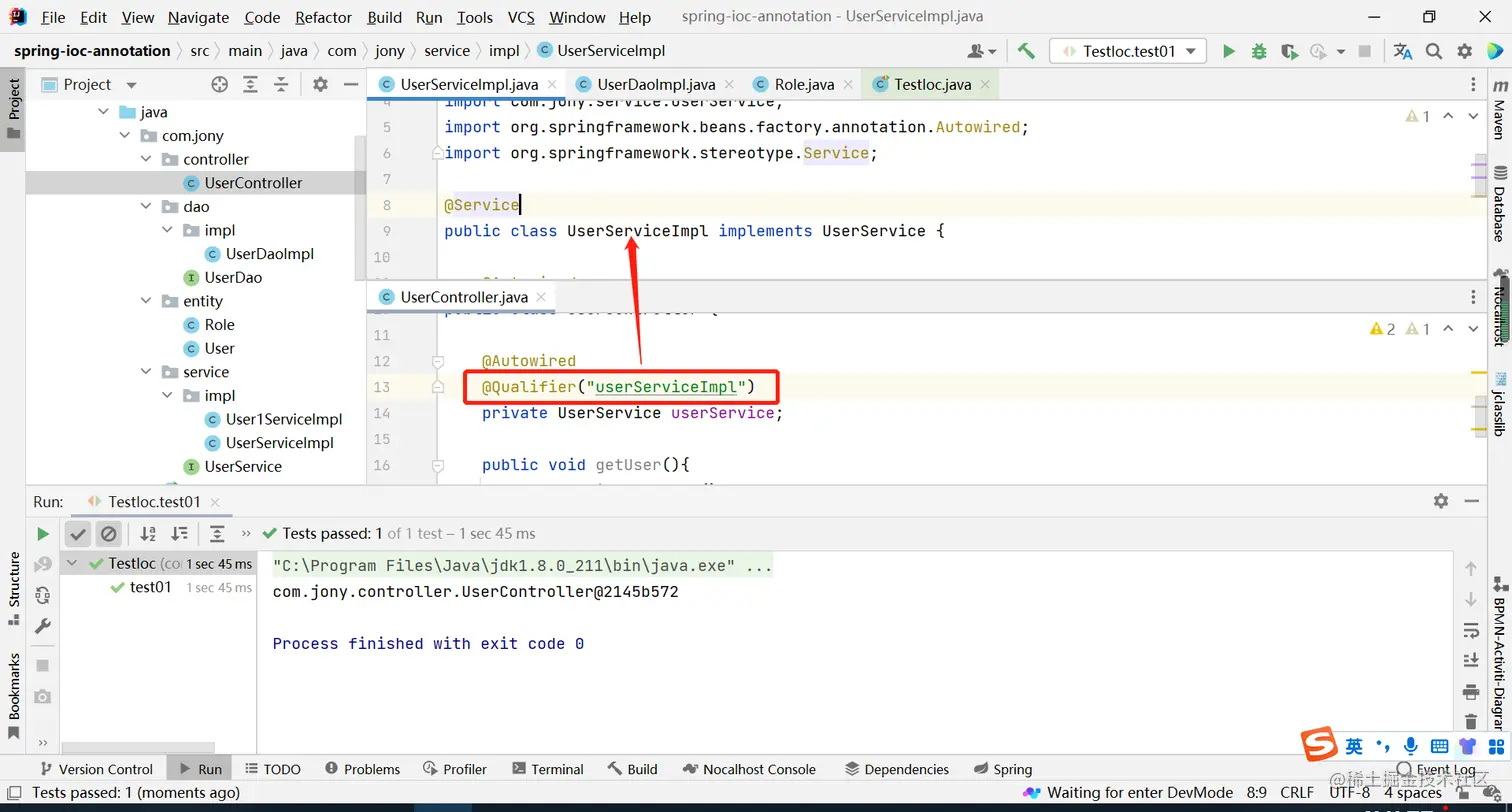This screenshot has width=1512, height=812.
Task: Build the project with the hammer icon
Action: pos(1026,51)
